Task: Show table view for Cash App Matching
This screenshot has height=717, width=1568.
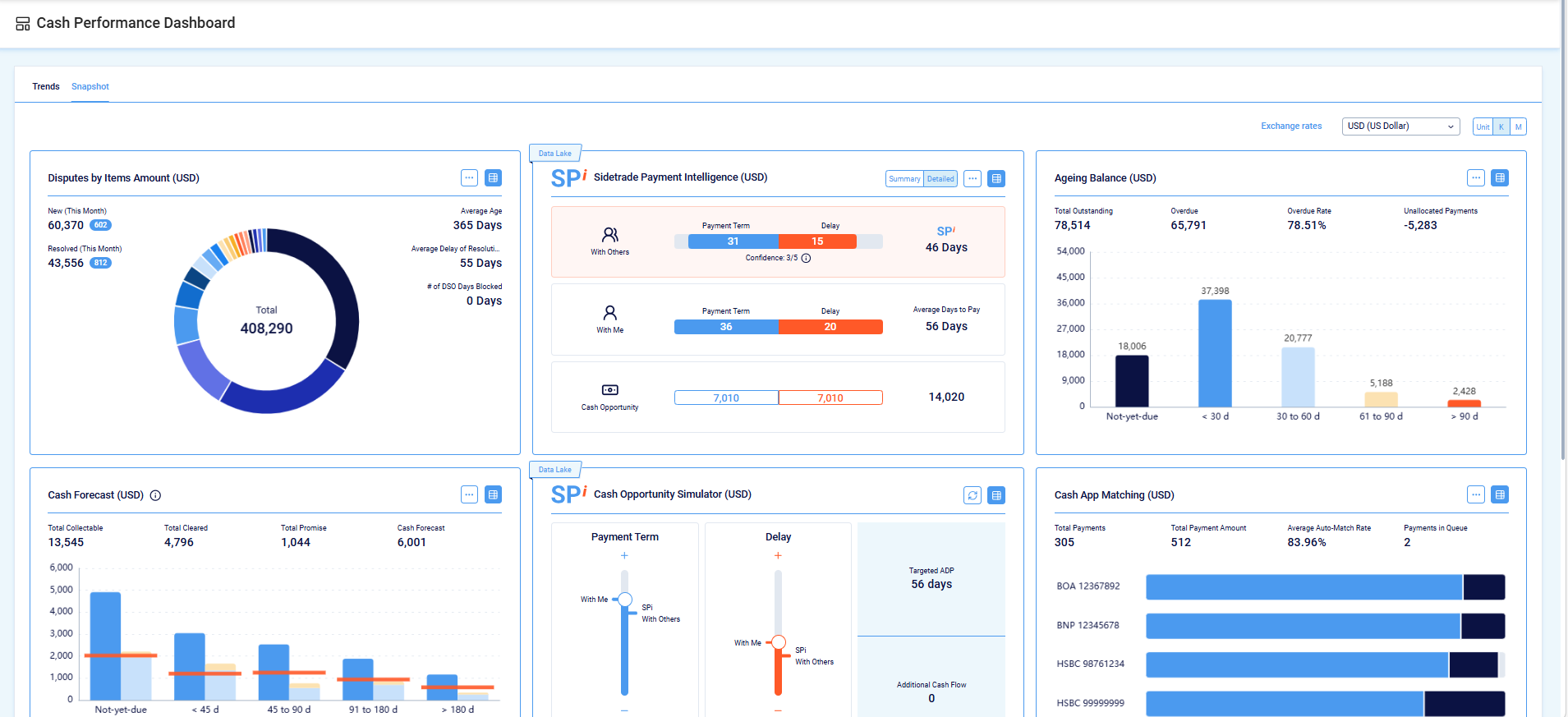Action: tap(1500, 494)
